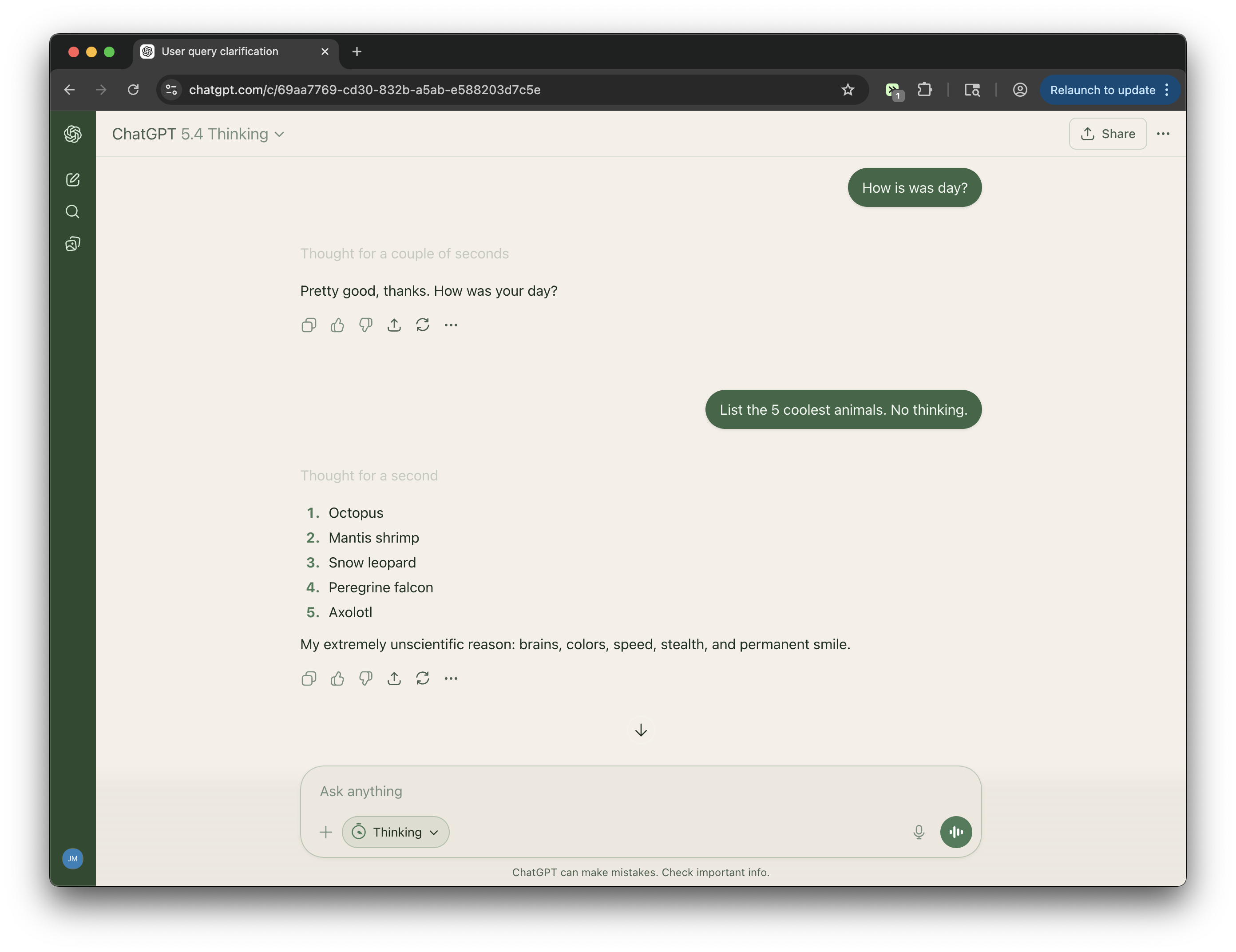Click the dictation microphone icon
The height and width of the screenshot is (952, 1236).
(x=919, y=831)
